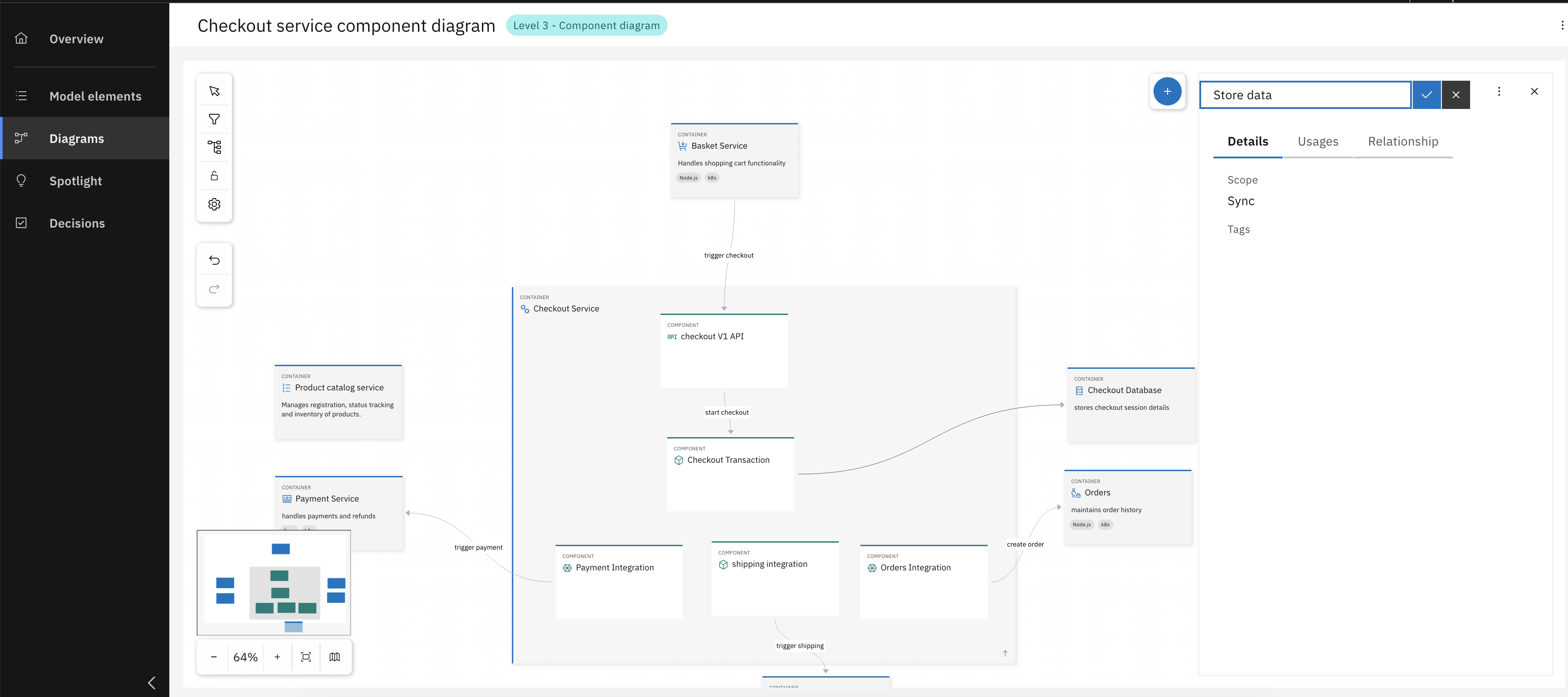This screenshot has width=1568, height=697.
Task: Open the diagram filter tool
Action: click(214, 119)
